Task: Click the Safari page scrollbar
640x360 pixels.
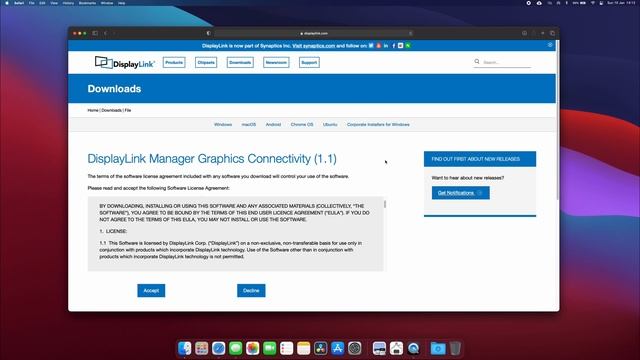Action: (558, 120)
